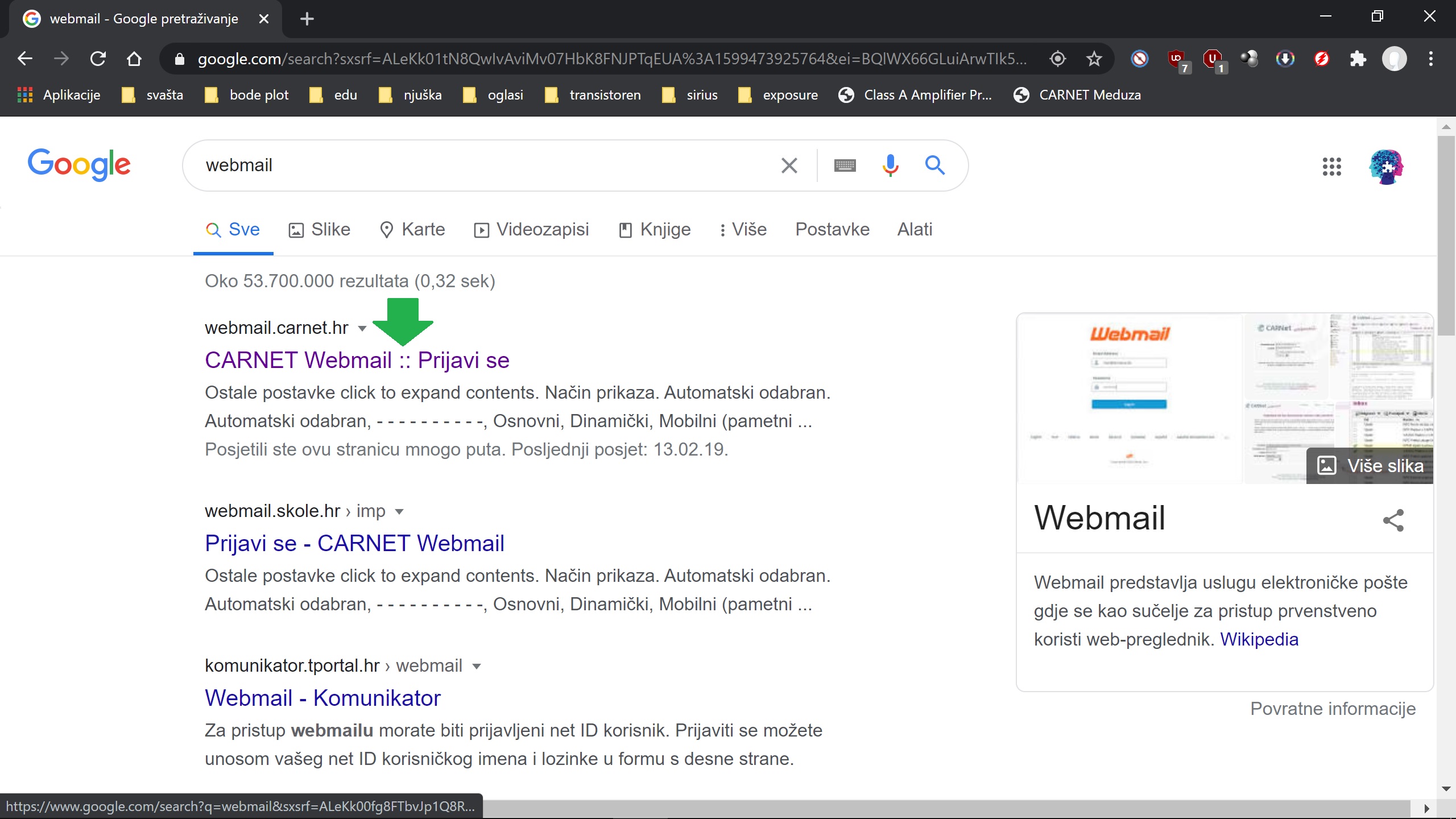Open the Prijavi se - CARNET Webmail result
Screen dimensions: 1456x819
click(x=354, y=543)
